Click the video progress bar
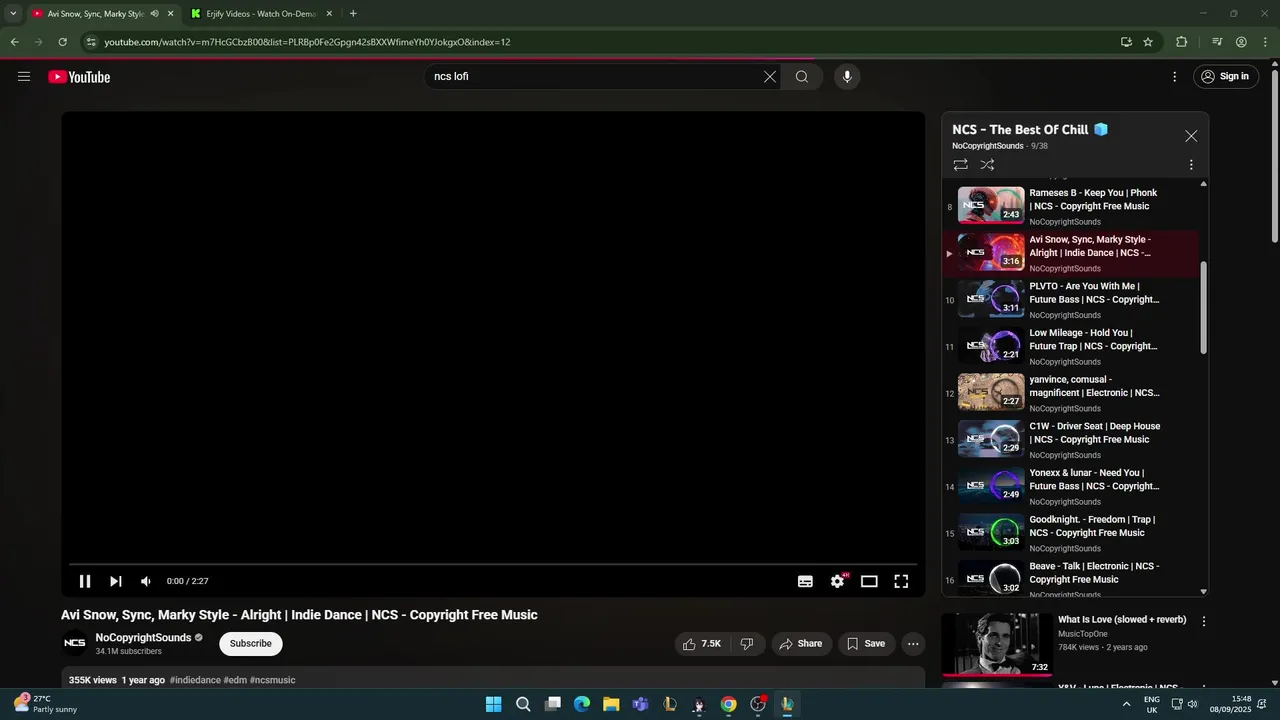The image size is (1280, 720). coord(493,564)
